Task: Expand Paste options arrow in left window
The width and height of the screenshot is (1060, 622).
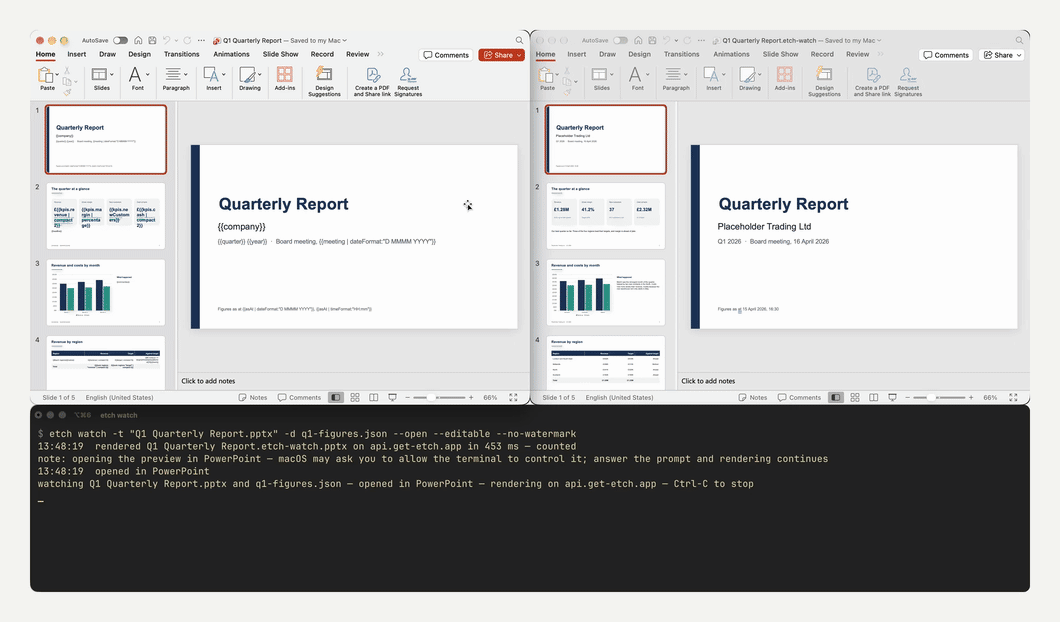Action: 57,74
